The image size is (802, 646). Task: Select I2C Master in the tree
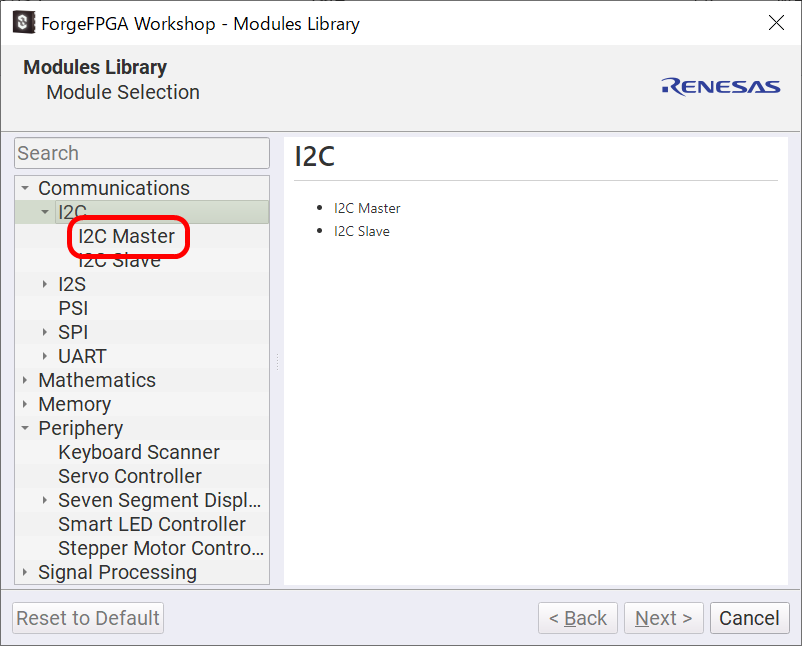(x=127, y=237)
